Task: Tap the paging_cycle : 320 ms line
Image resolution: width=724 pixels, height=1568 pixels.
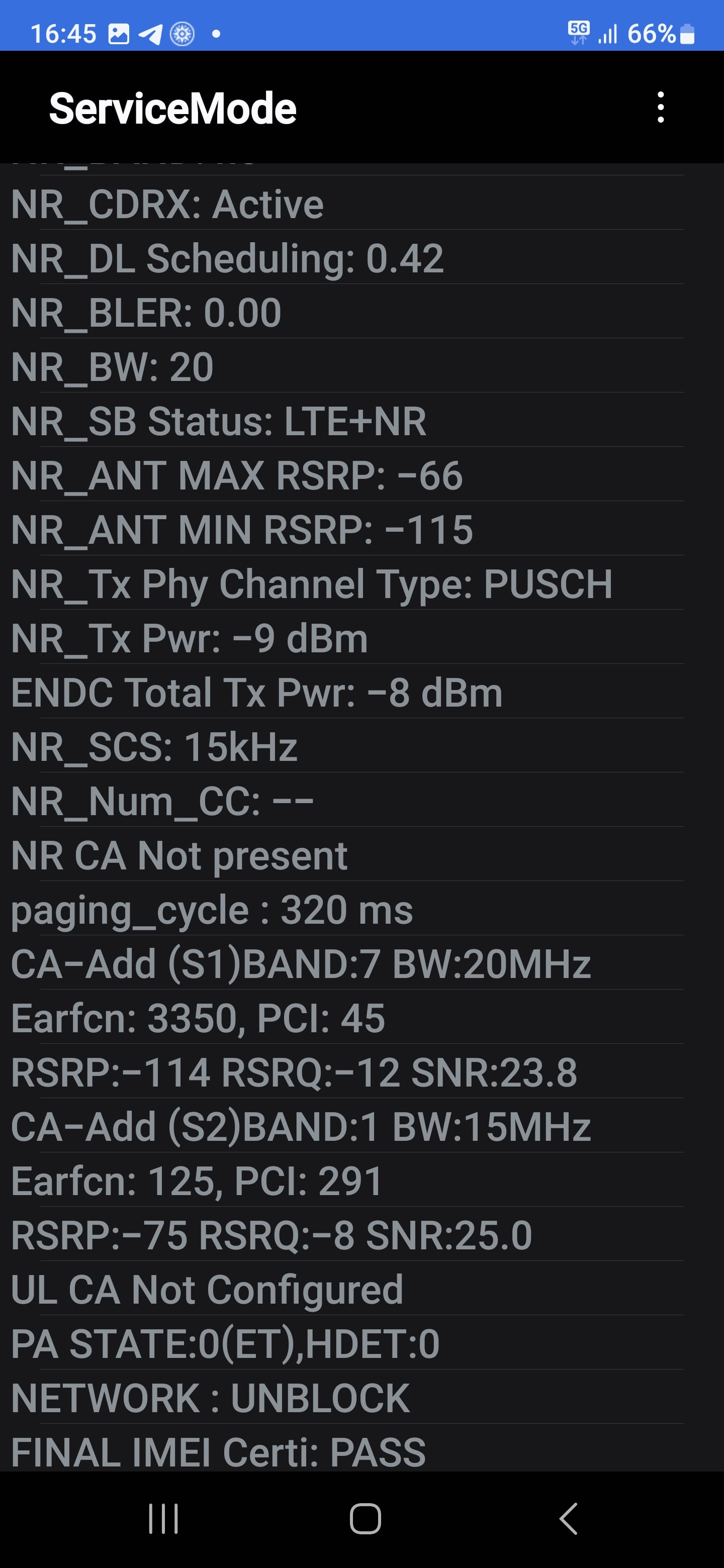Action: (x=347, y=910)
